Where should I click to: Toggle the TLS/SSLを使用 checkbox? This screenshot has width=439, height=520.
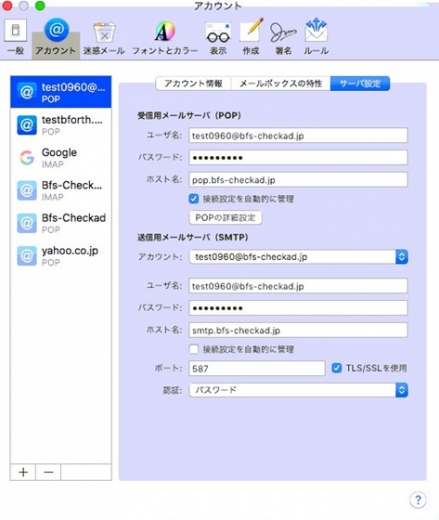click(x=337, y=368)
